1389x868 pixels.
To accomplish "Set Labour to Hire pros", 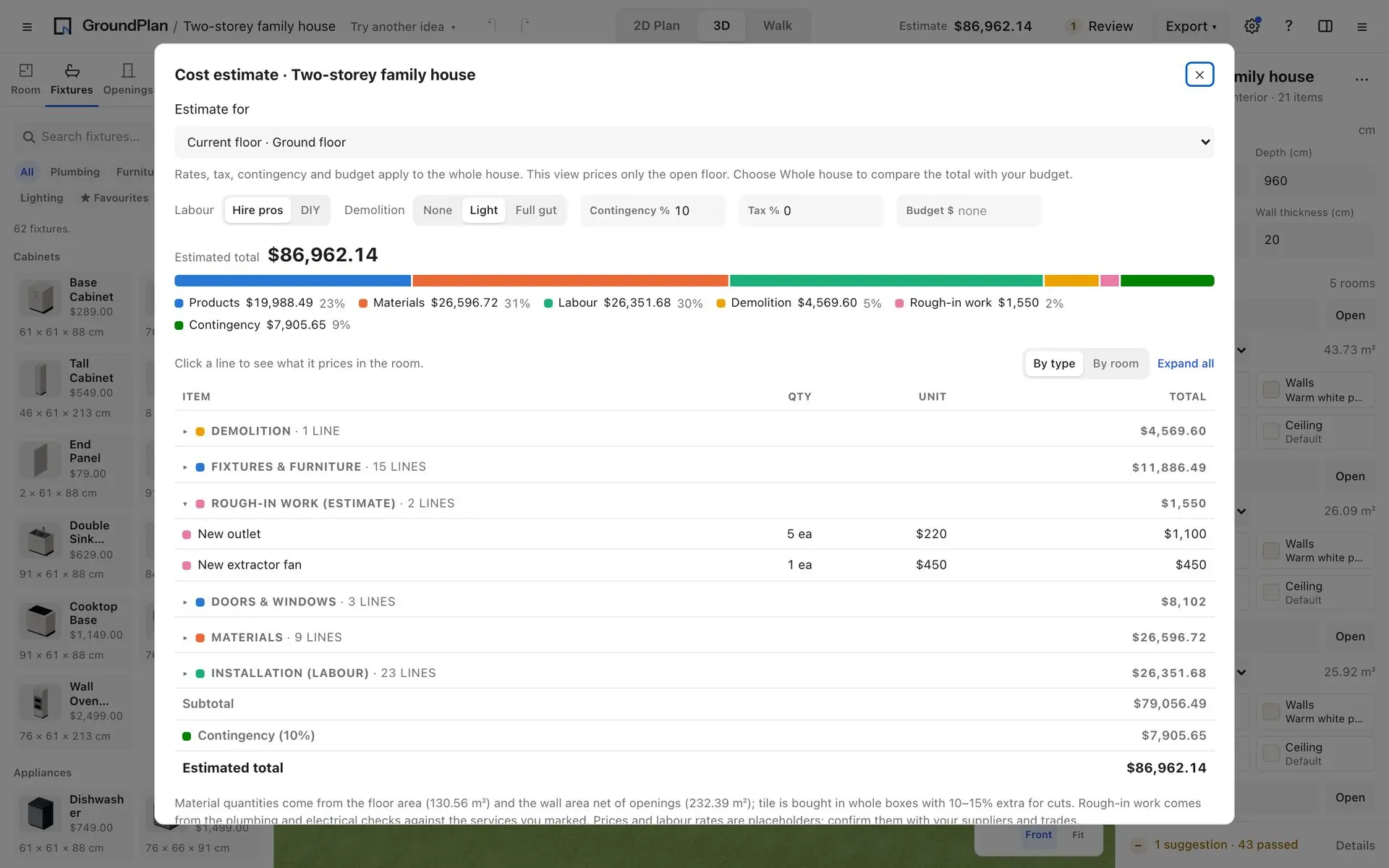I will 258,210.
